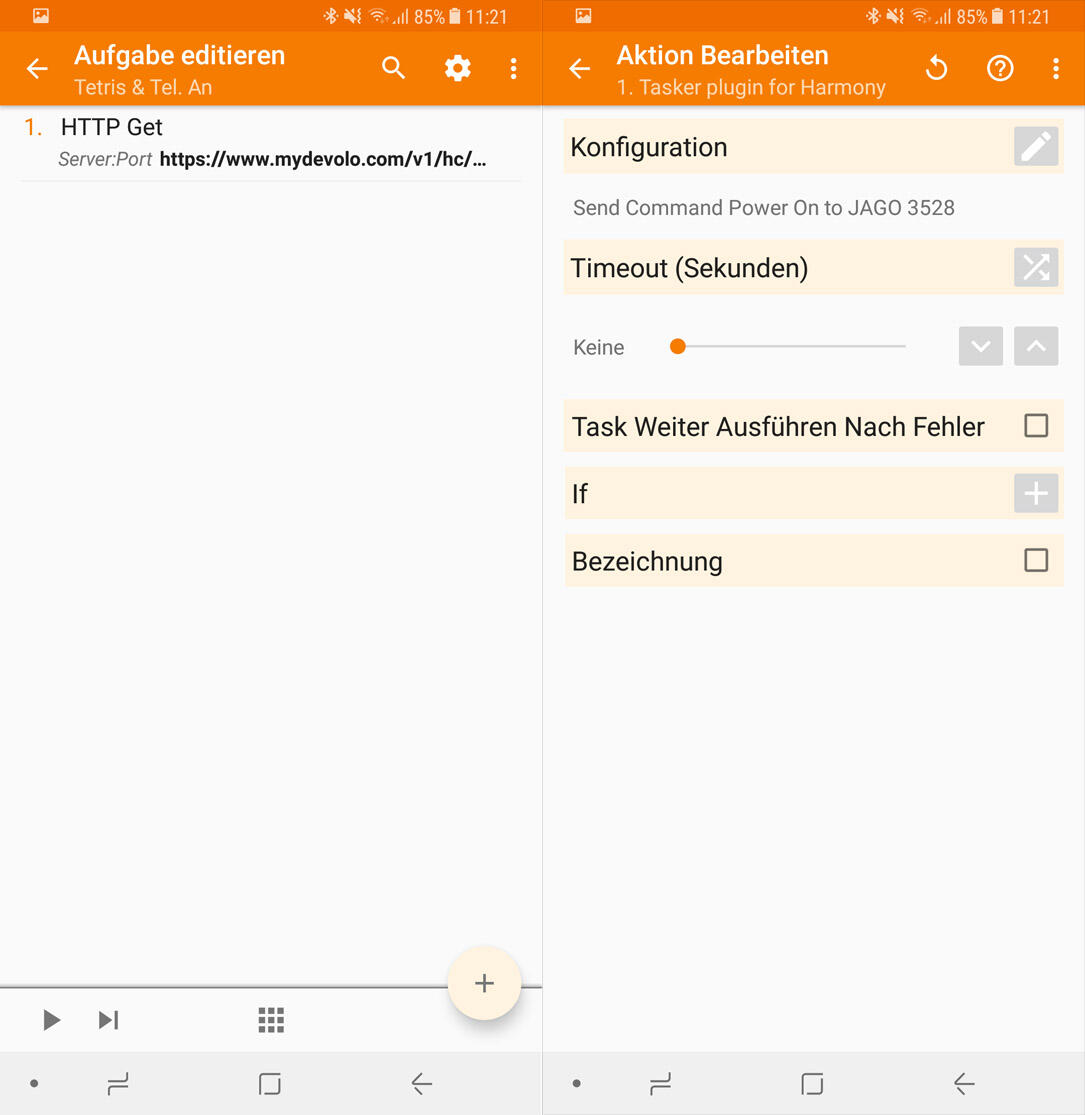Click the revert arrow icon in Aktion Bearbeiten
The height and width of the screenshot is (1115, 1085).
[936, 68]
